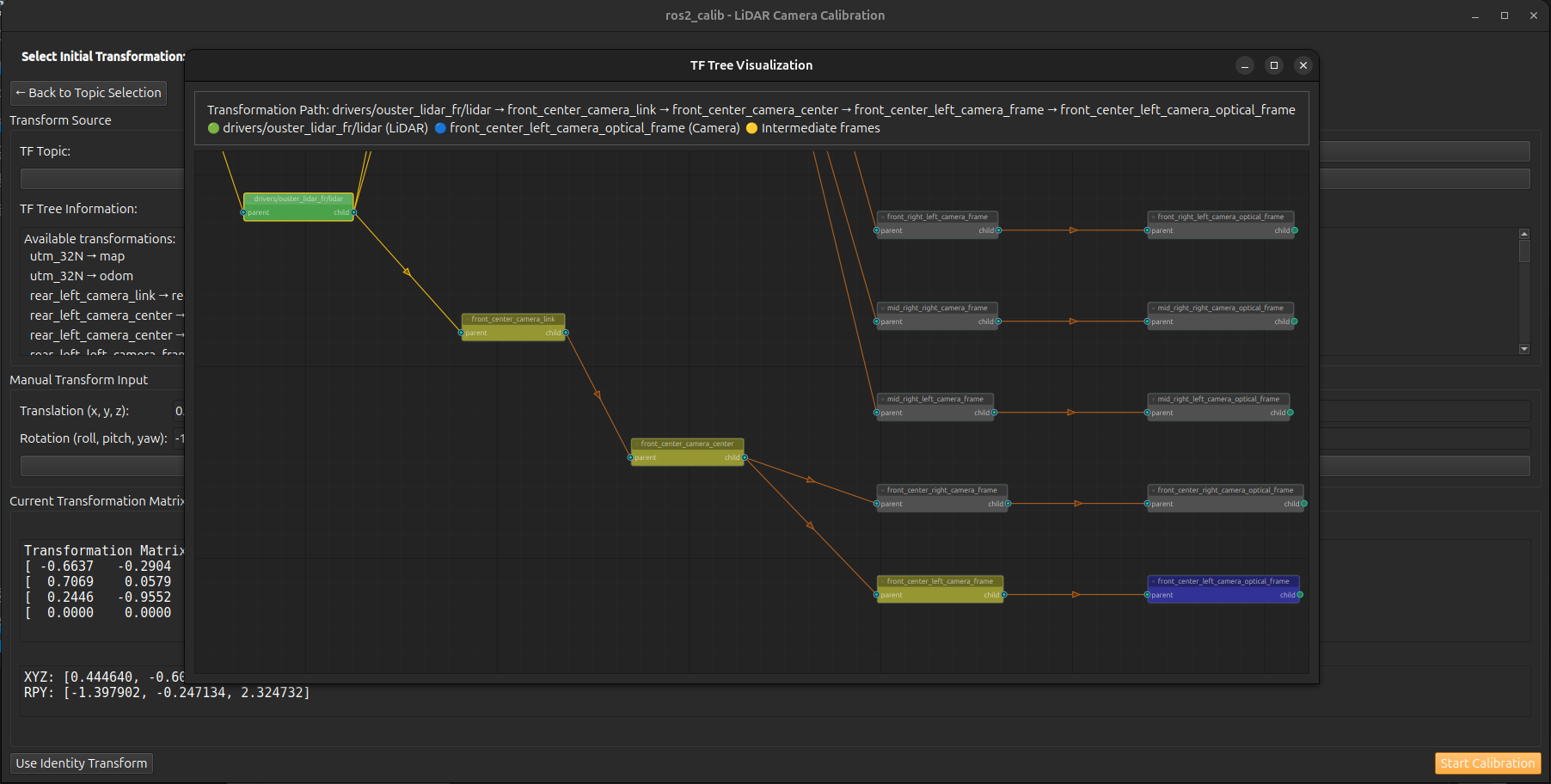Screen dimensions: 1551x784
Task: Click the TF tree list scroll-down arrow
Action: pyautogui.click(x=1524, y=349)
